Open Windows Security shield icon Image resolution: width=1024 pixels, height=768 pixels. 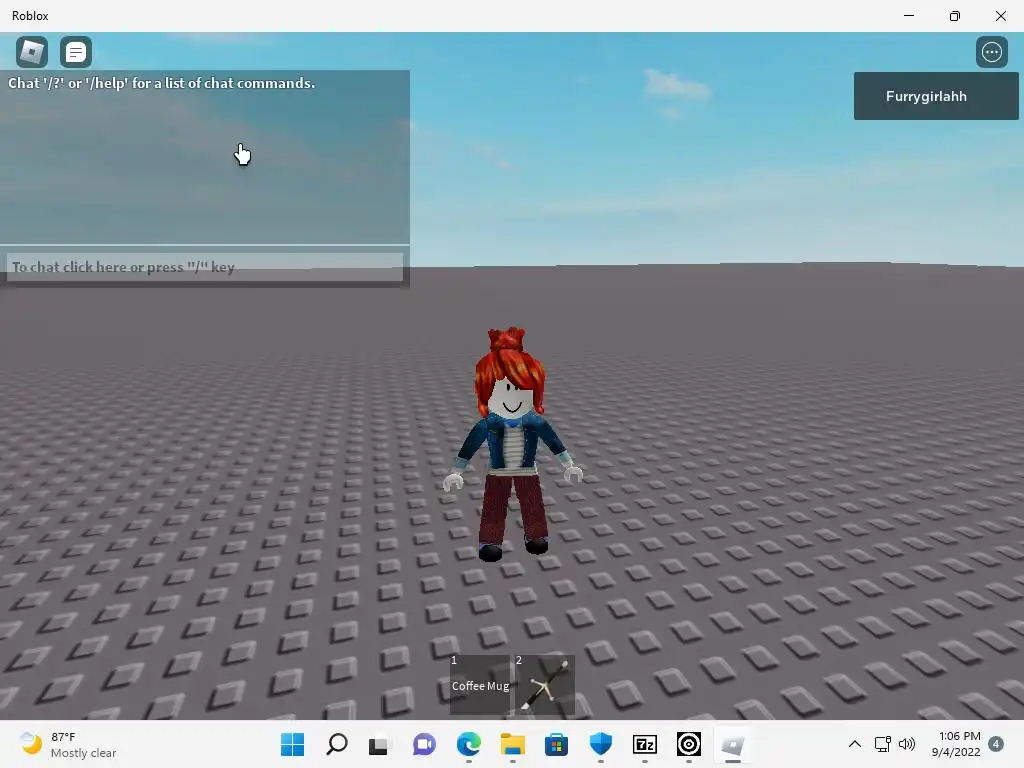tap(600, 744)
